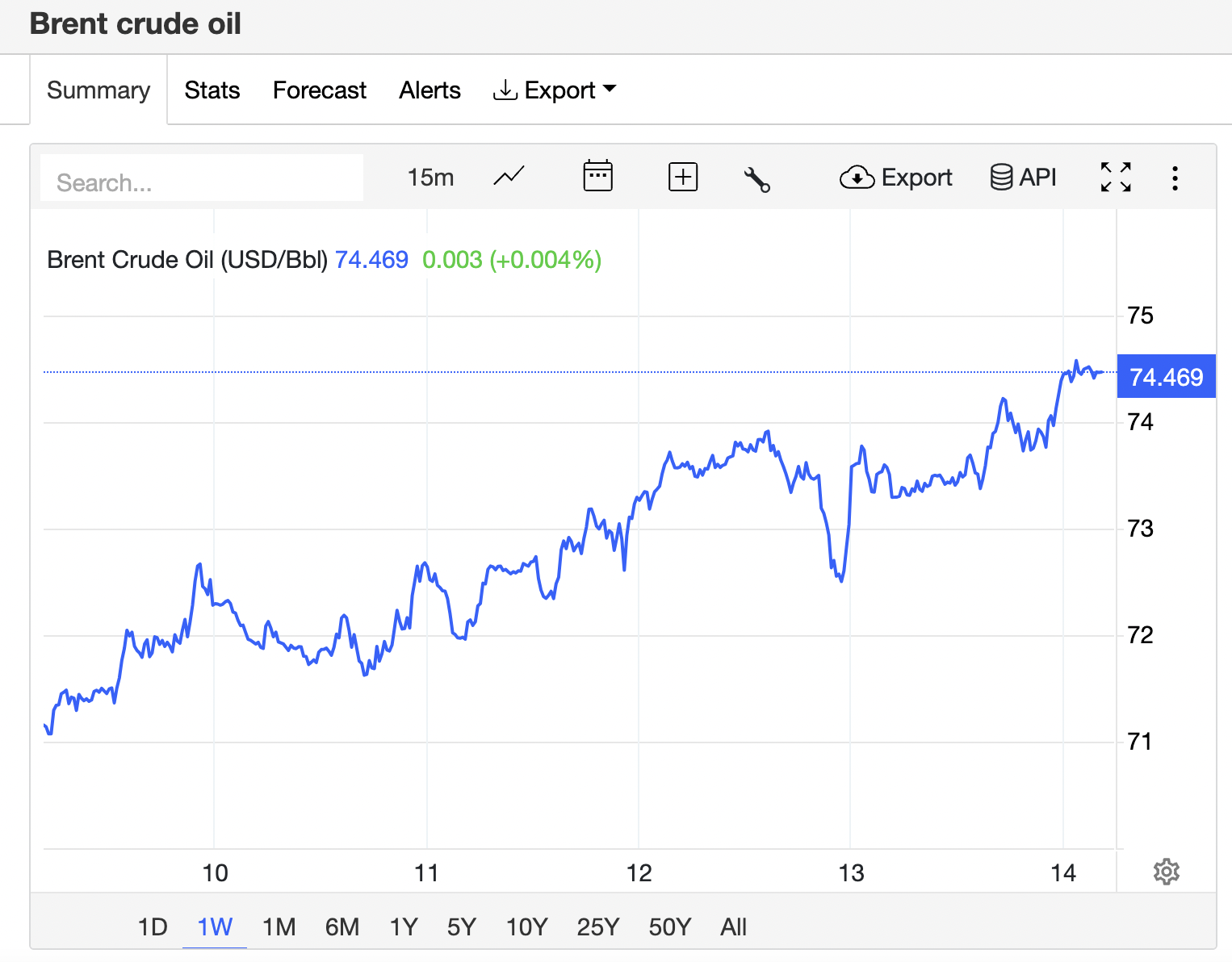1232x962 pixels.
Task: Open the Alerts tab
Action: tap(430, 90)
